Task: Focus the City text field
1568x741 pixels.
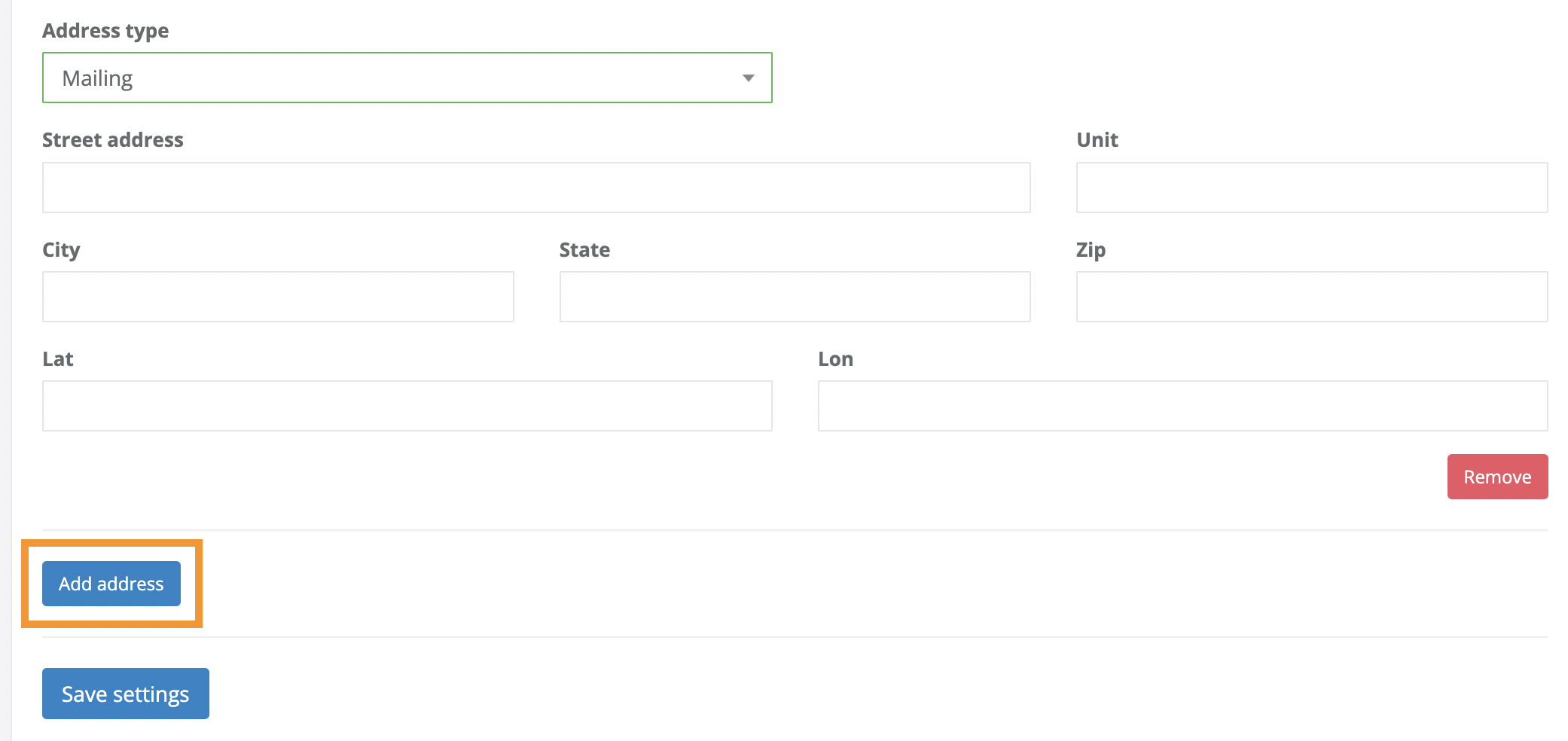Action: click(x=278, y=296)
